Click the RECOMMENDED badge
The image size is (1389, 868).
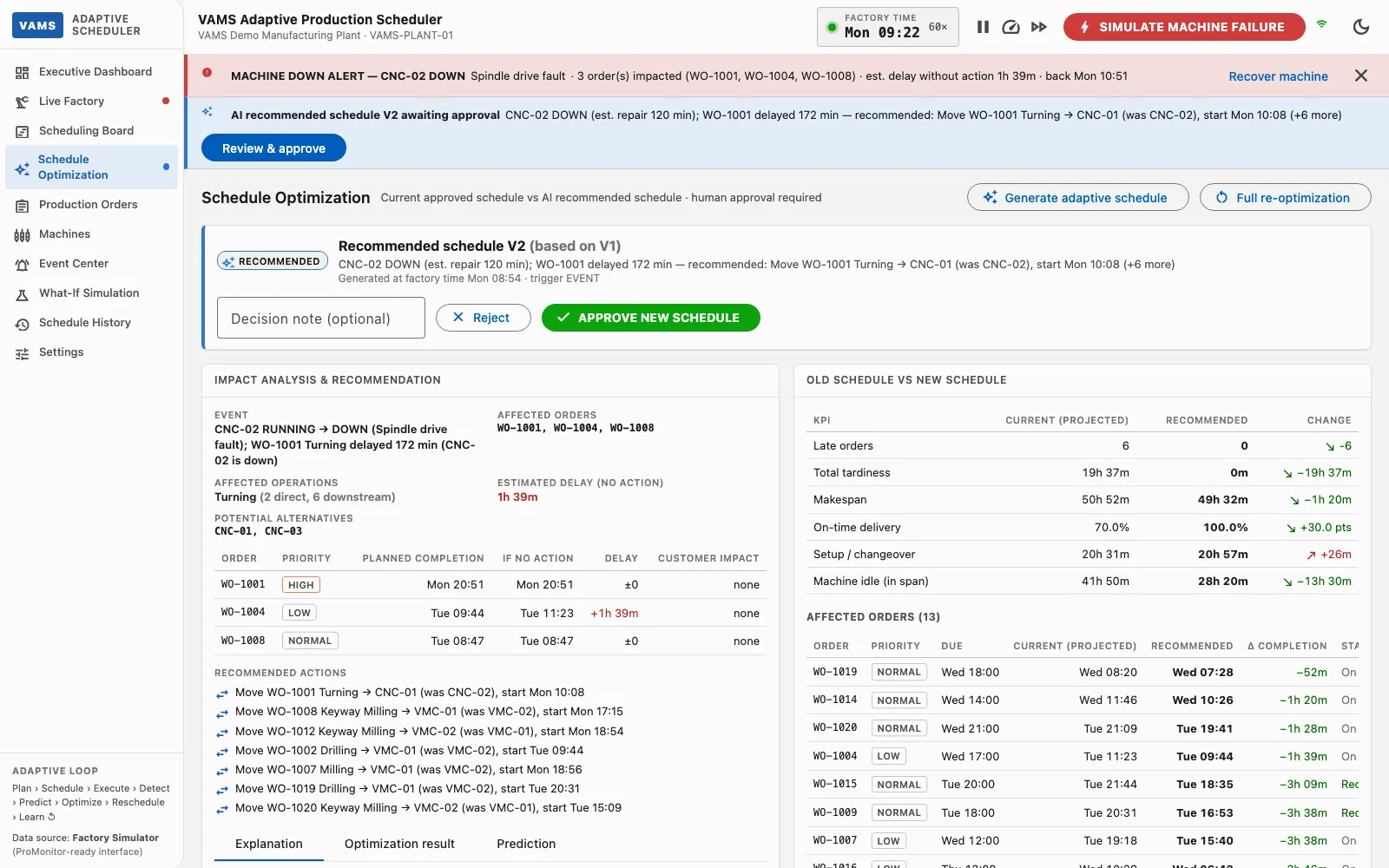point(272,261)
